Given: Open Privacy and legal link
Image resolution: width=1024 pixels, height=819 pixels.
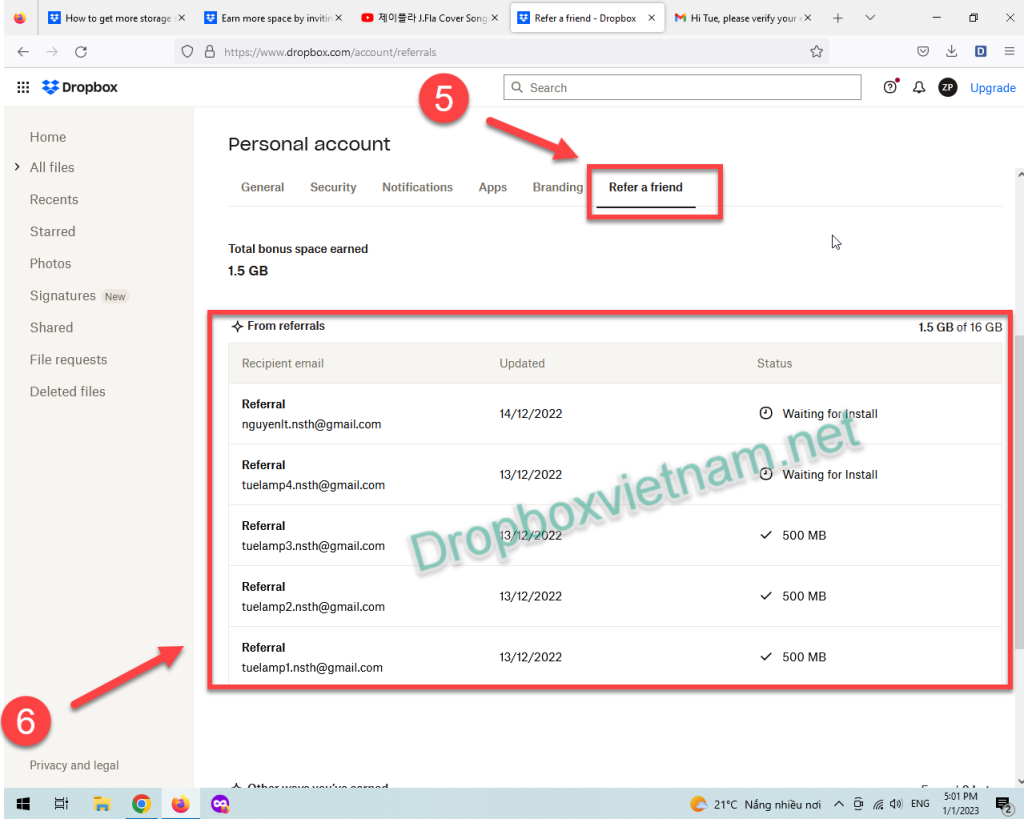Looking at the screenshot, I should [x=74, y=765].
